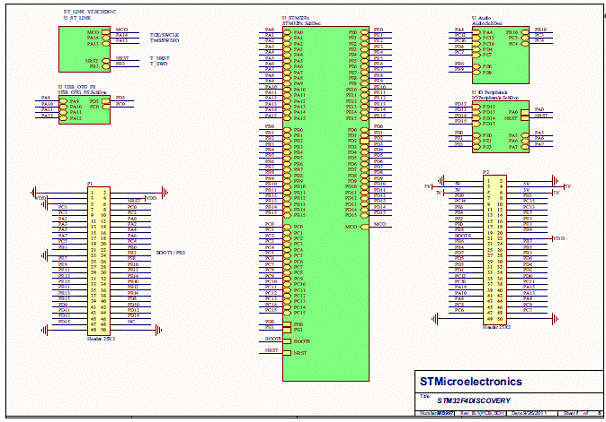Click the U_Audio designator label

point(482,18)
